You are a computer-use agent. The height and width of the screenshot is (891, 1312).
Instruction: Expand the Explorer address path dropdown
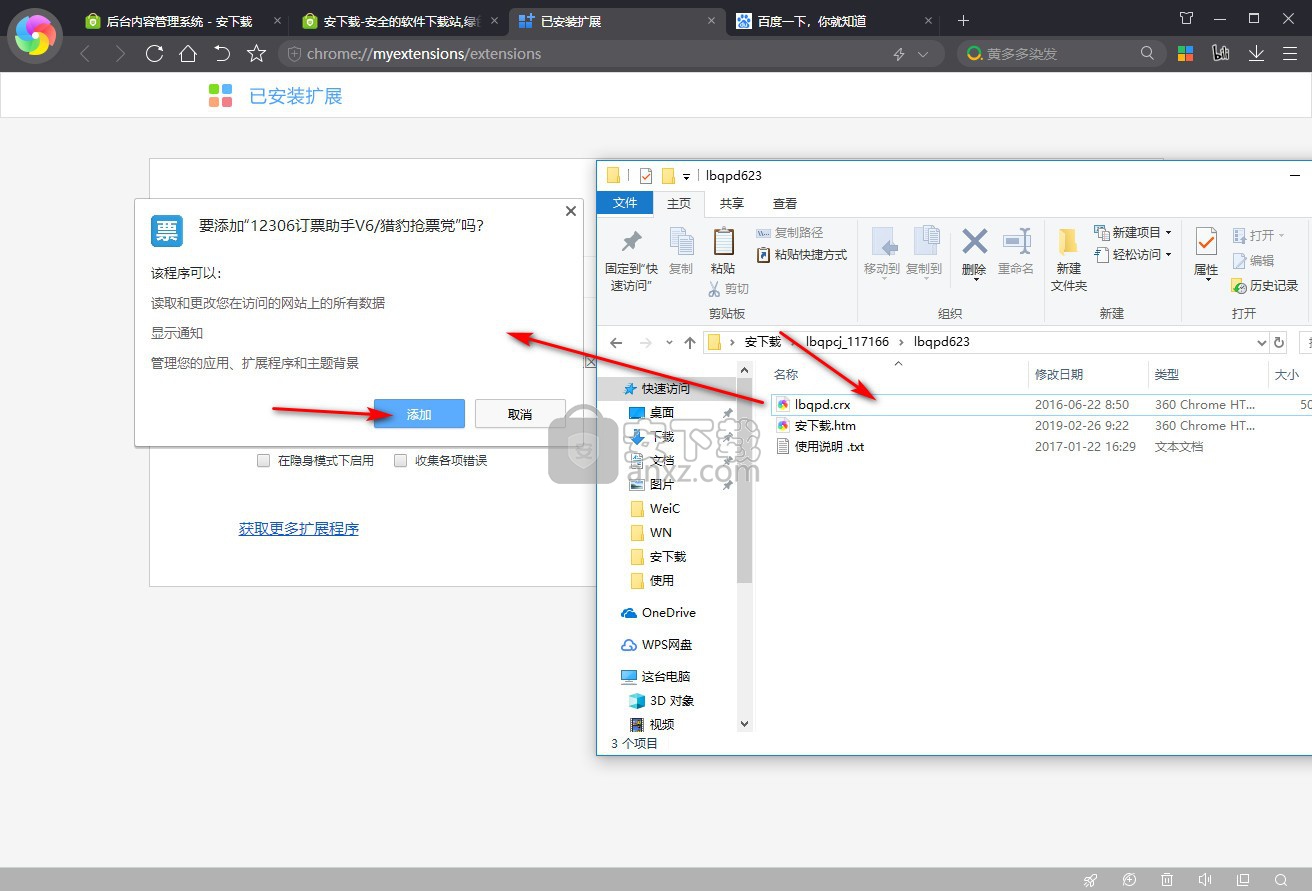[1261, 342]
